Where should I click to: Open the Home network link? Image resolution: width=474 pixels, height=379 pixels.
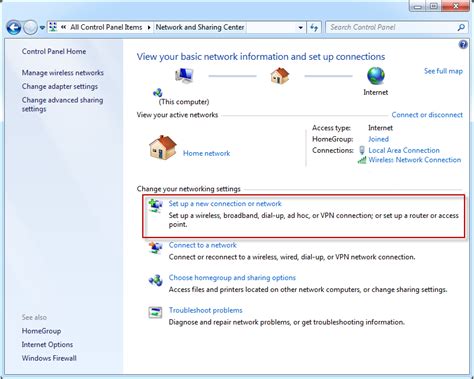206,153
